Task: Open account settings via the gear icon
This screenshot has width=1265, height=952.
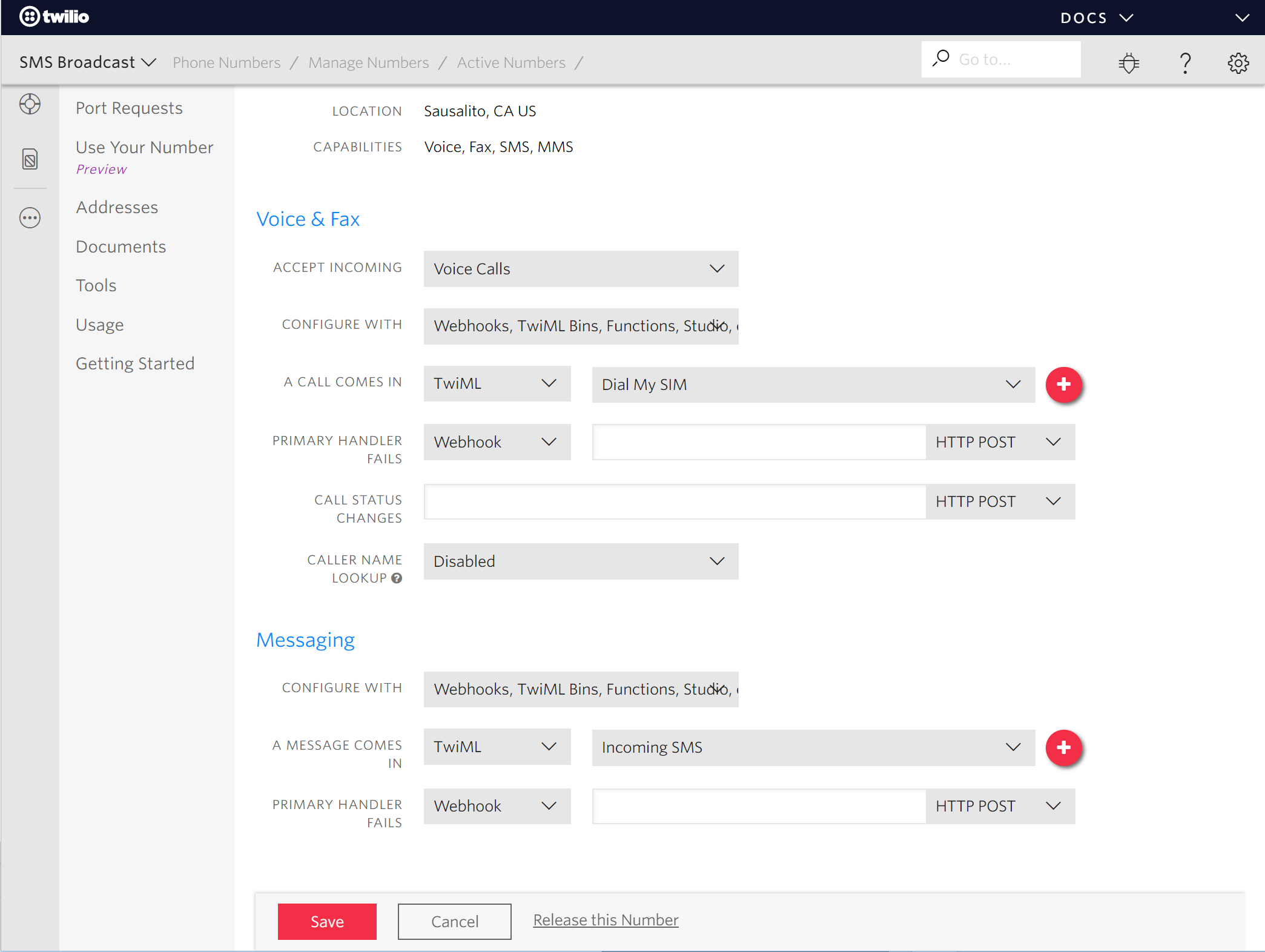Action: [1238, 62]
